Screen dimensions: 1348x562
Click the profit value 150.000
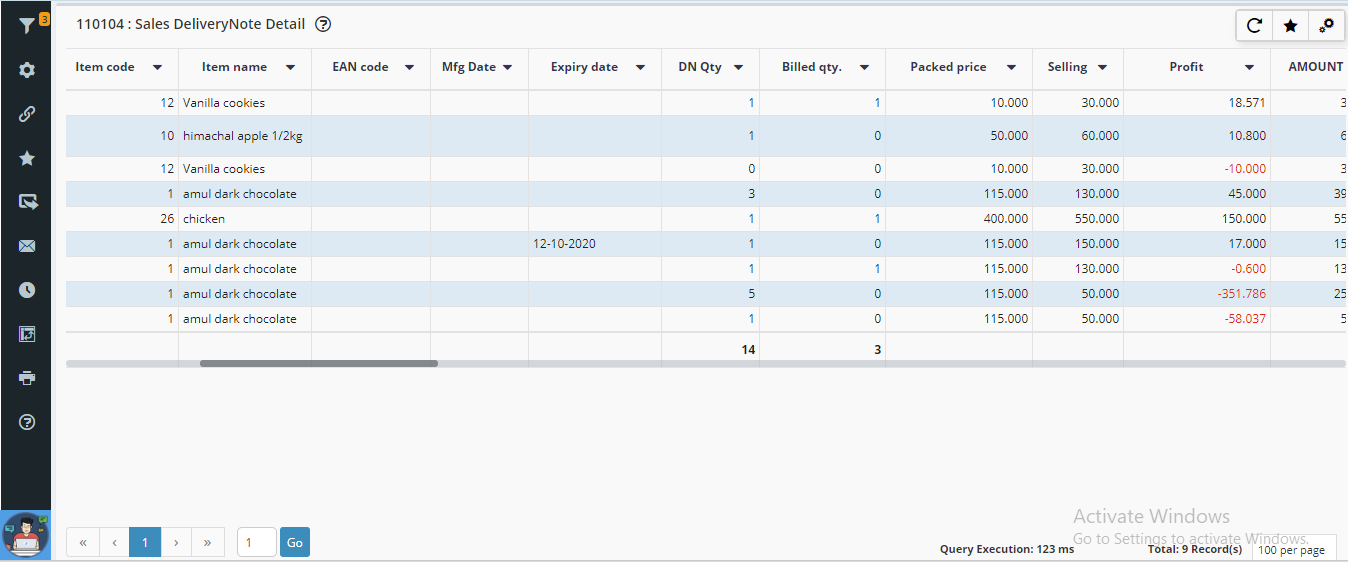pyautogui.click(x=1244, y=219)
